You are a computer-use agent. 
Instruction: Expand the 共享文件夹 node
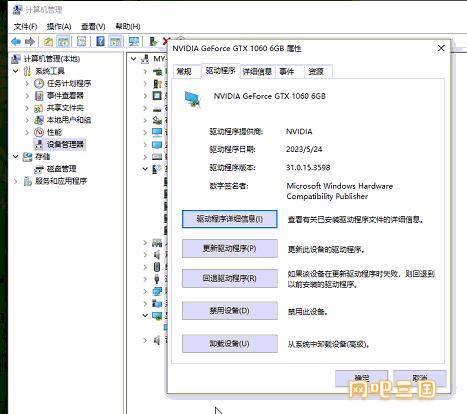(27, 108)
